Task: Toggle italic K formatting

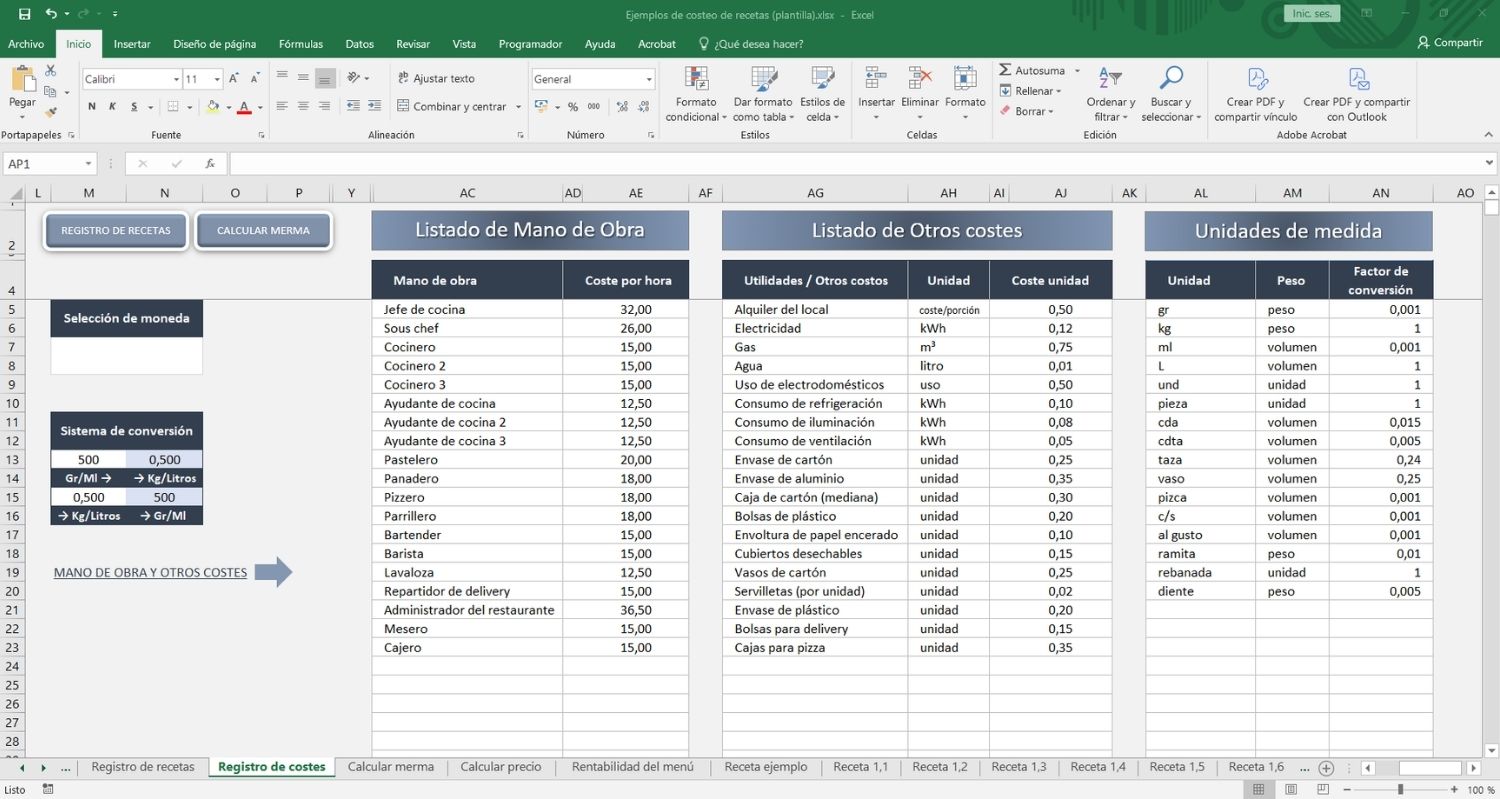Action: tap(112, 107)
